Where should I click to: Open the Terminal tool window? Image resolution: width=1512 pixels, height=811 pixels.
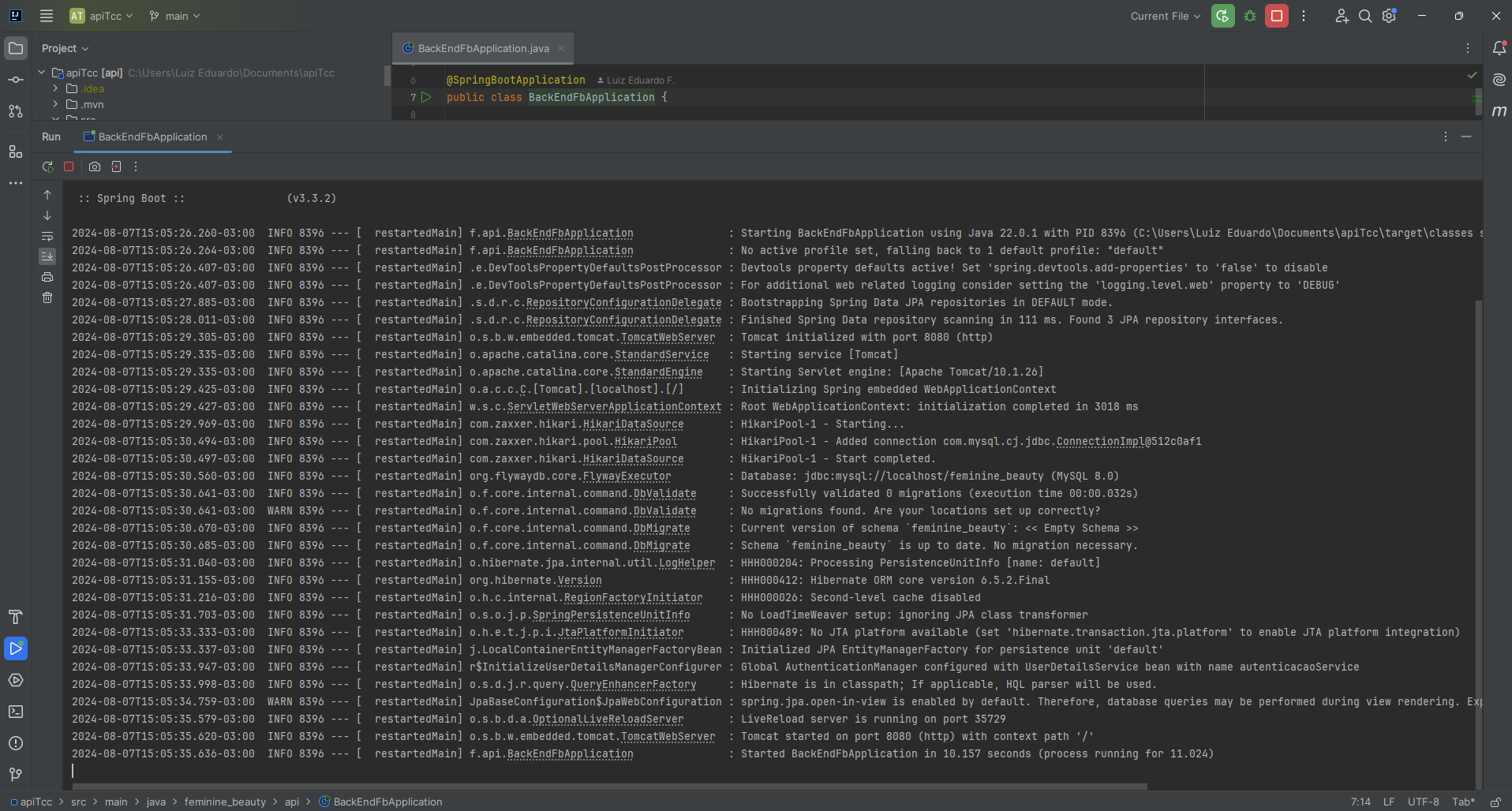pyautogui.click(x=16, y=712)
